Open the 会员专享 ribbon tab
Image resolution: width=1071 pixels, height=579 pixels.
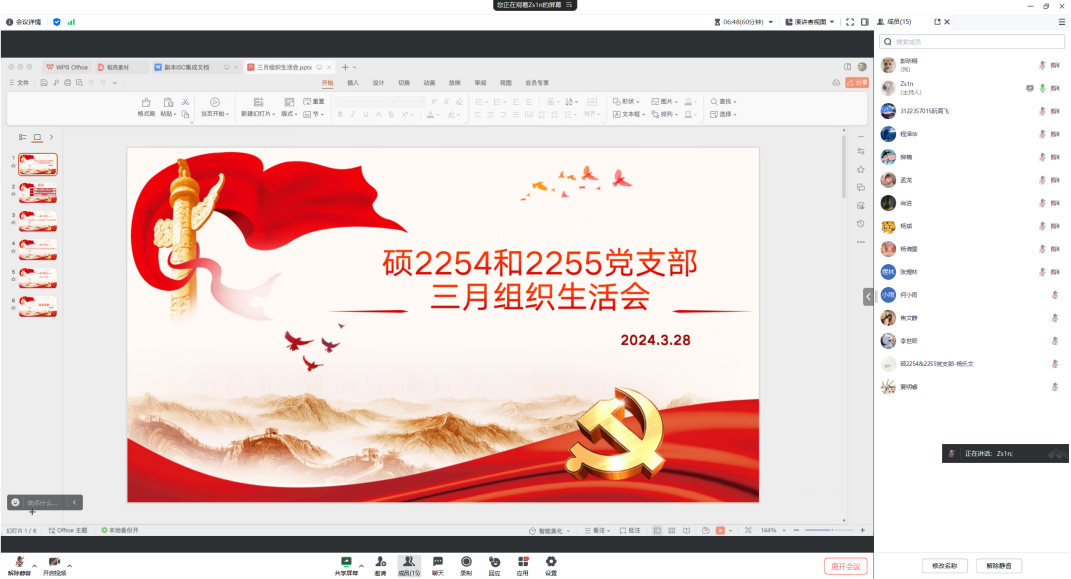[537, 83]
